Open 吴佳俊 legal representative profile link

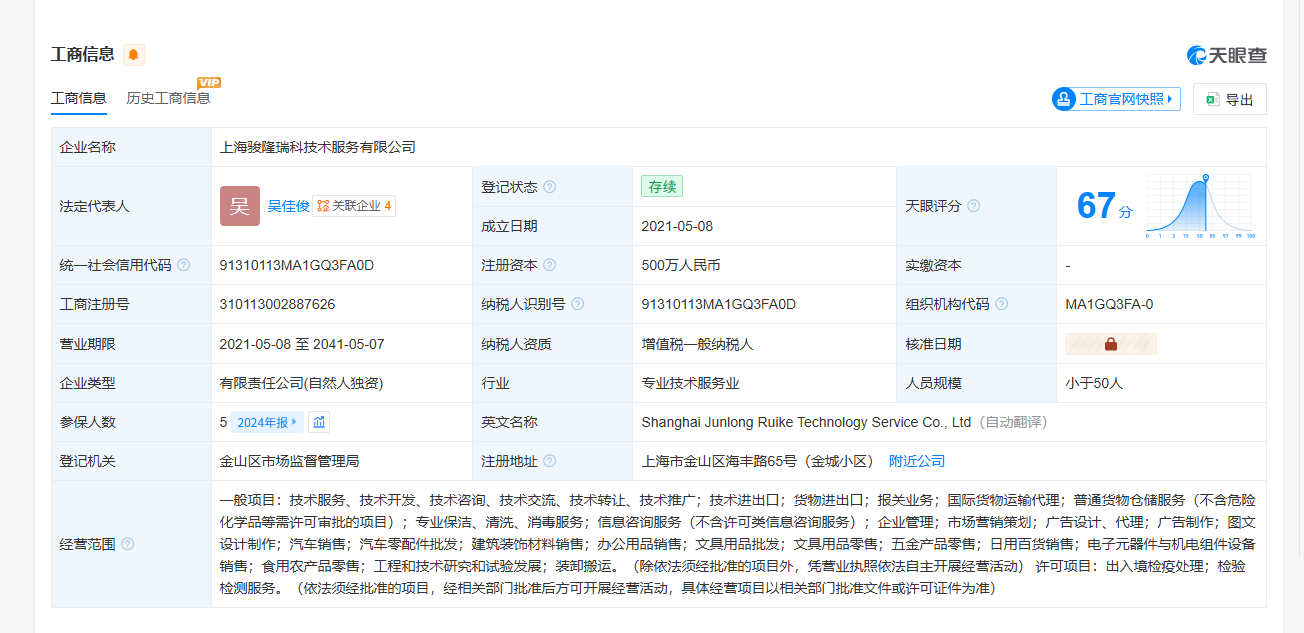[x=288, y=206]
